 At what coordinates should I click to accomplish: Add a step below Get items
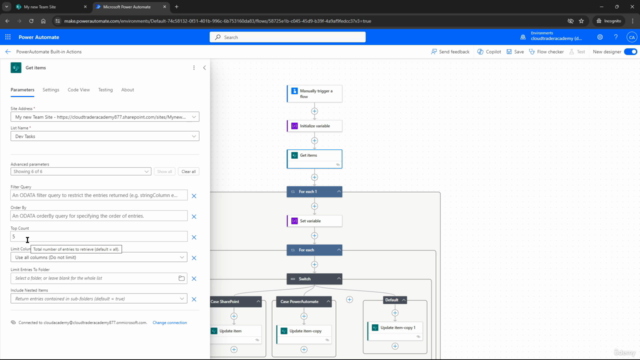click(314, 177)
